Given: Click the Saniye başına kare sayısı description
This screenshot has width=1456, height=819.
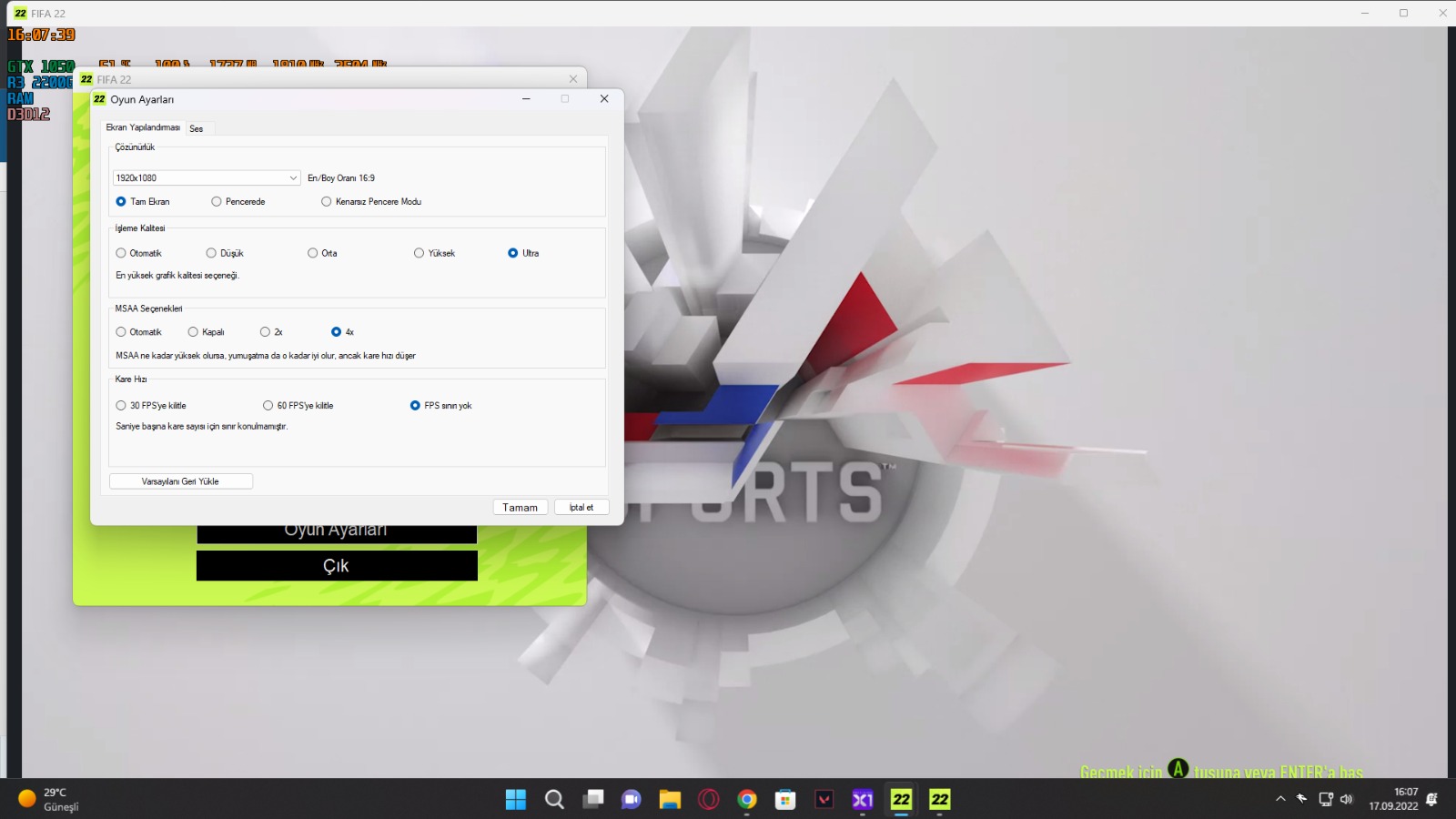Looking at the screenshot, I should point(202,427).
